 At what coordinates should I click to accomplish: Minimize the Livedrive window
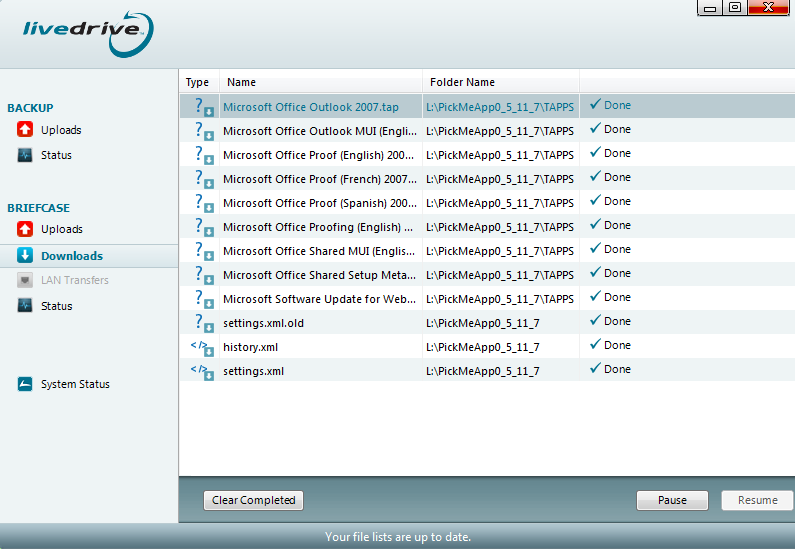tap(710, 8)
